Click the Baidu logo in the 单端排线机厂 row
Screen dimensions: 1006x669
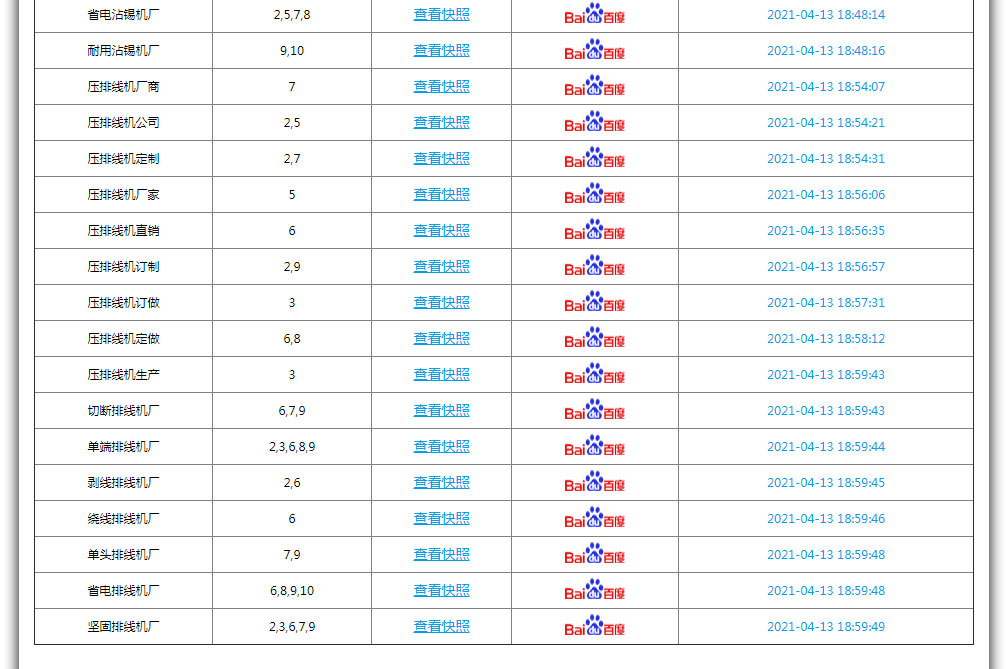tap(594, 446)
